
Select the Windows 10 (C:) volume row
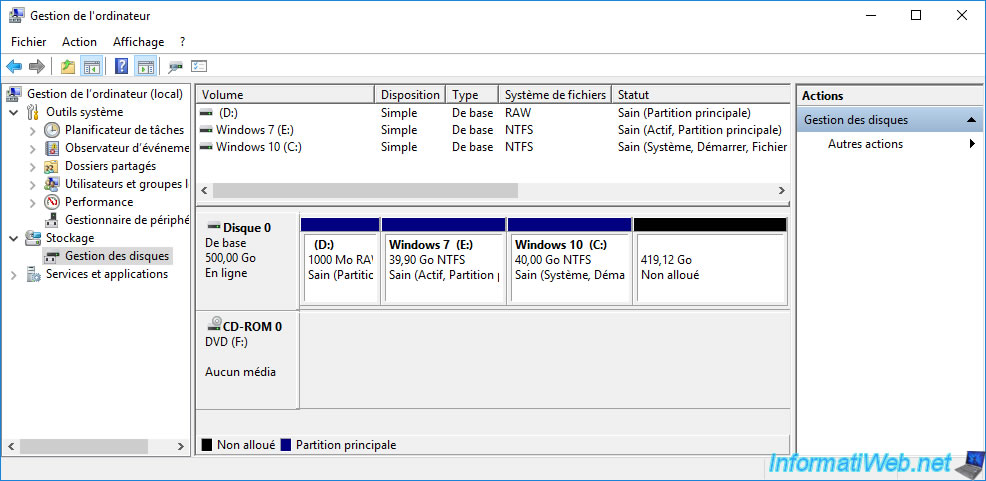(x=493, y=147)
